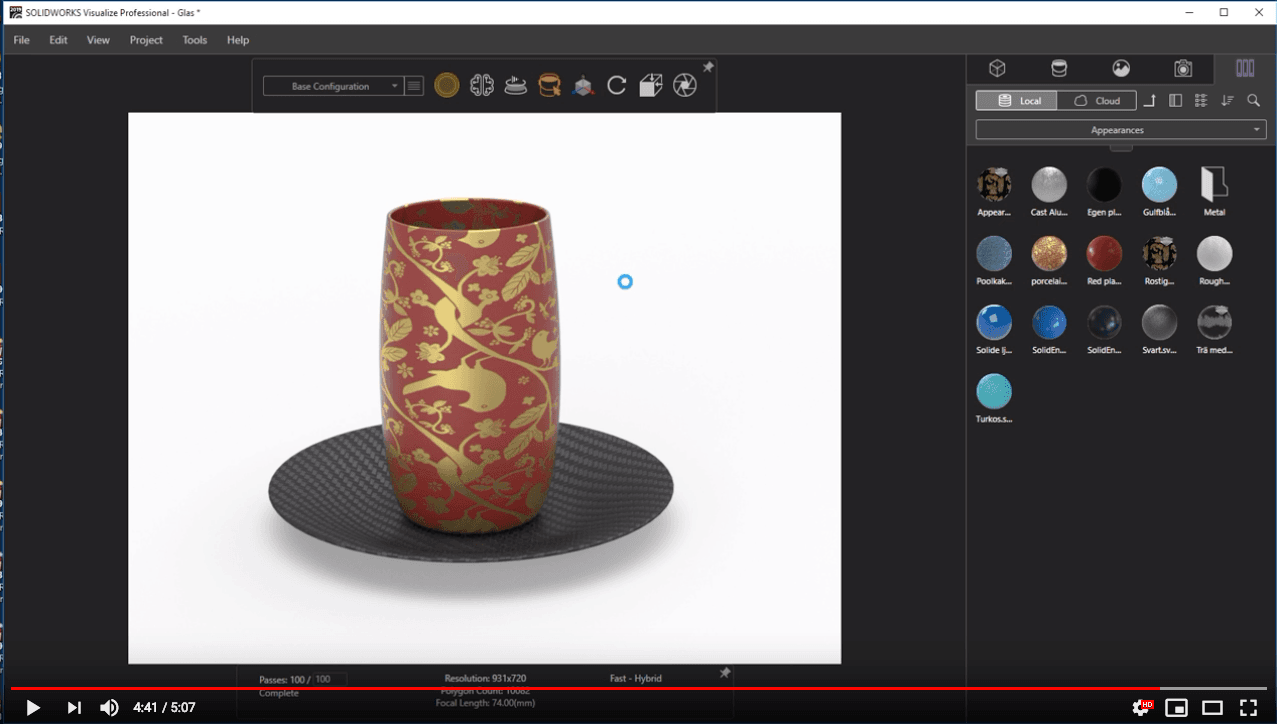
Task: Open the View menu
Action: pyautogui.click(x=98, y=40)
